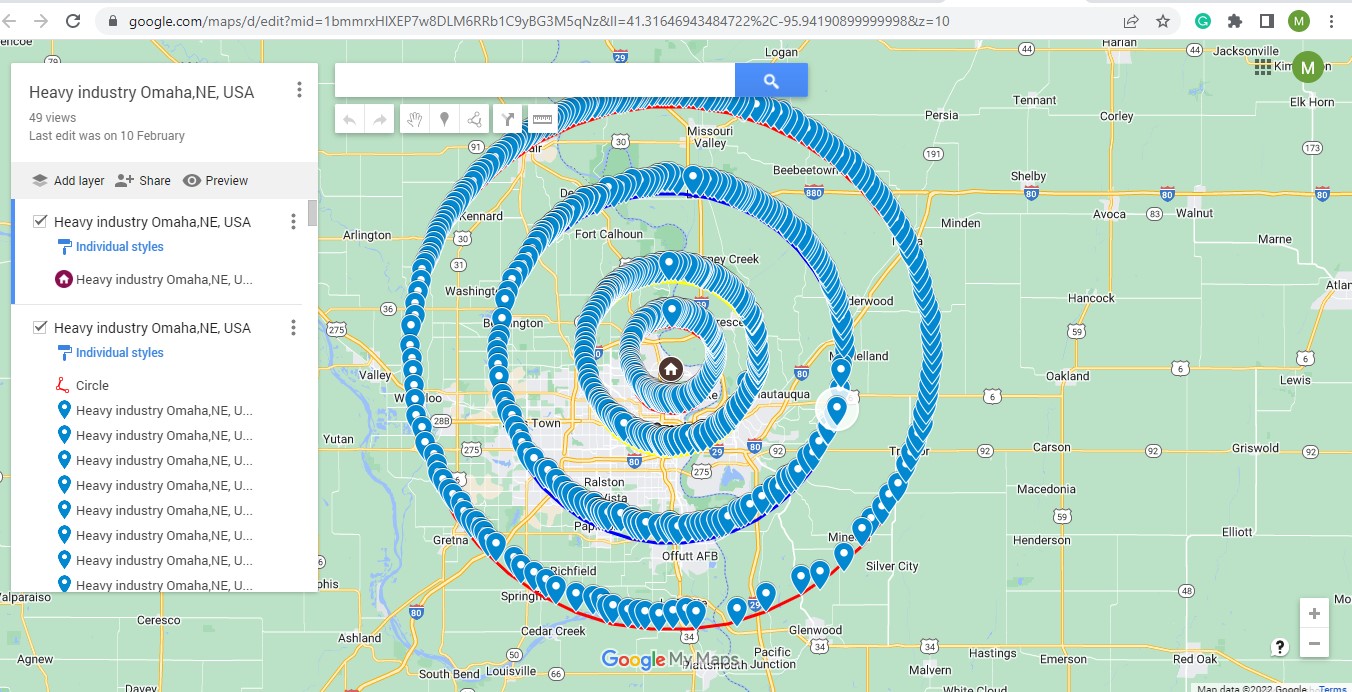Uncheck the first Heavy industry layer
Screen dimensions: 1352x692
click(x=41, y=221)
